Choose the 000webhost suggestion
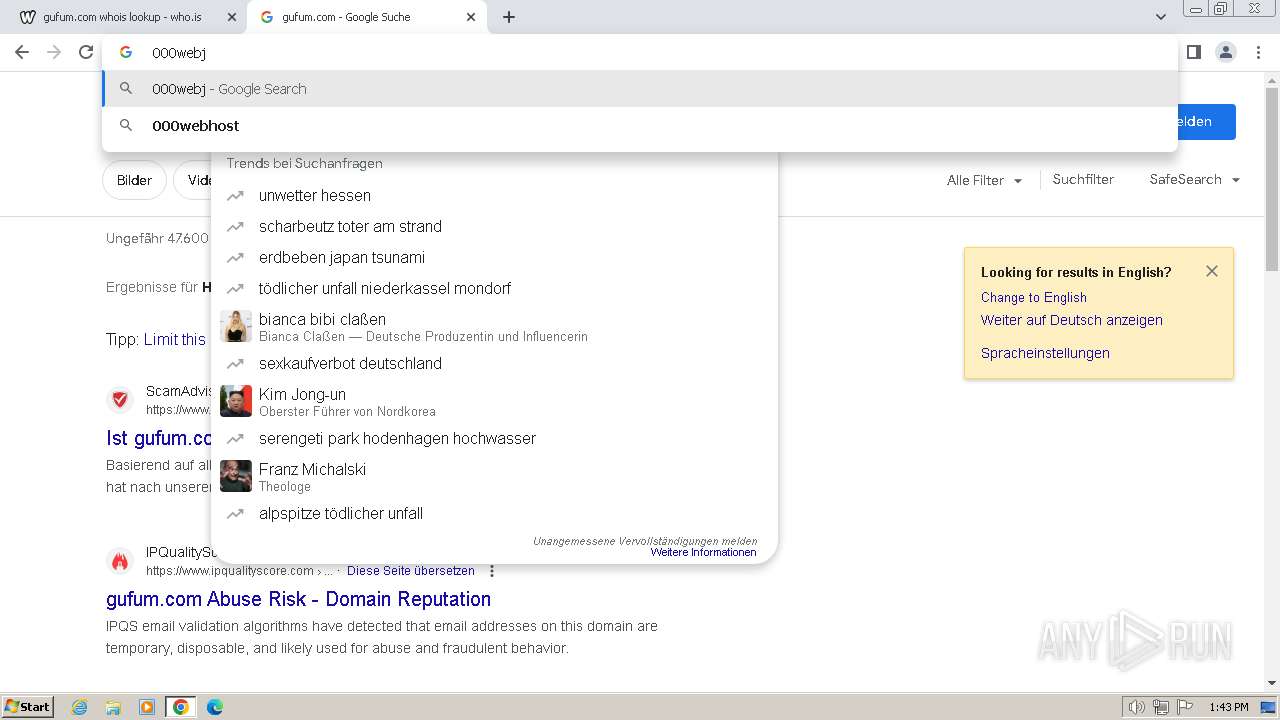The height and width of the screenshot is (720, 1280). click(x=640, y=126)
